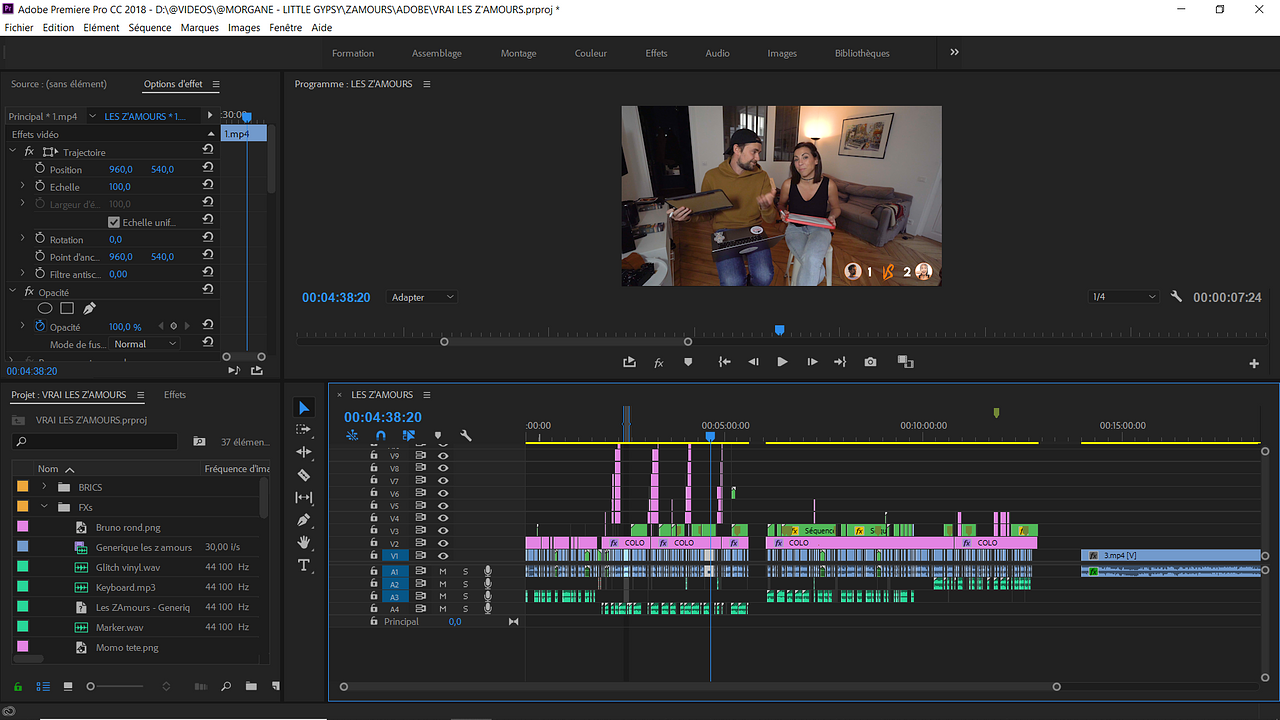The image size is (1280, 720).
Task: Mute audio track A1
Action: pos(443,571)
